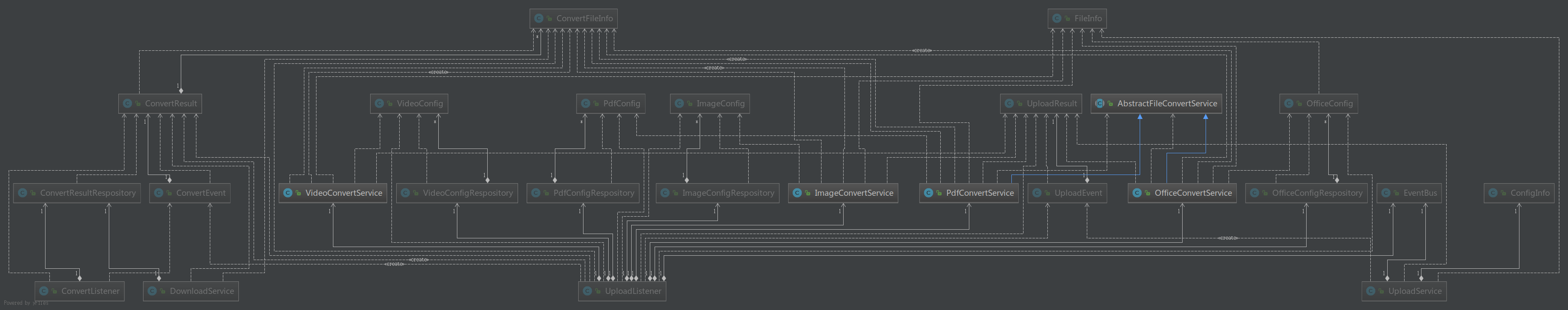Select the text label AbstractFileConvertService
Screen dimensions: 1568x310
click(1167, 103)
